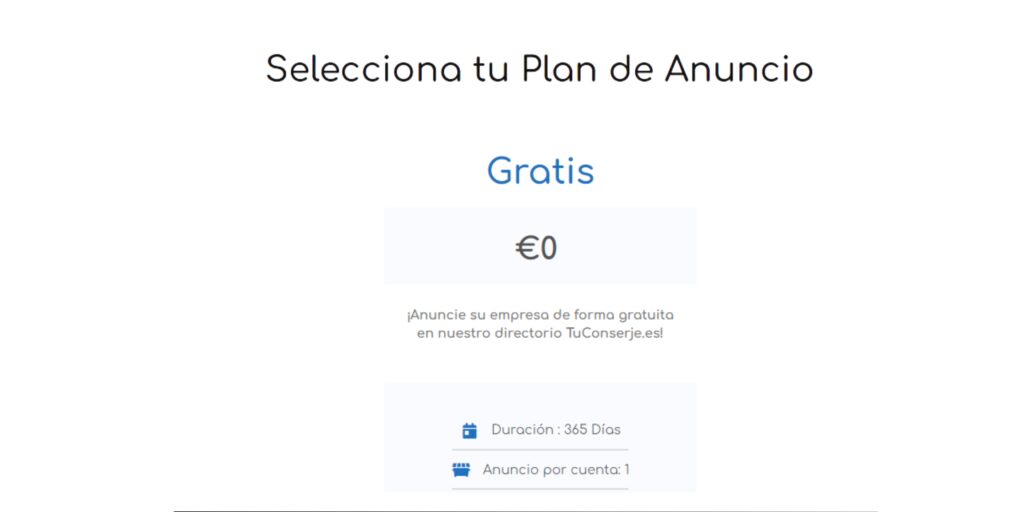Click the text en nuestro directorio
Viewport: 1024px width, 512px height.
pos(488,334)
